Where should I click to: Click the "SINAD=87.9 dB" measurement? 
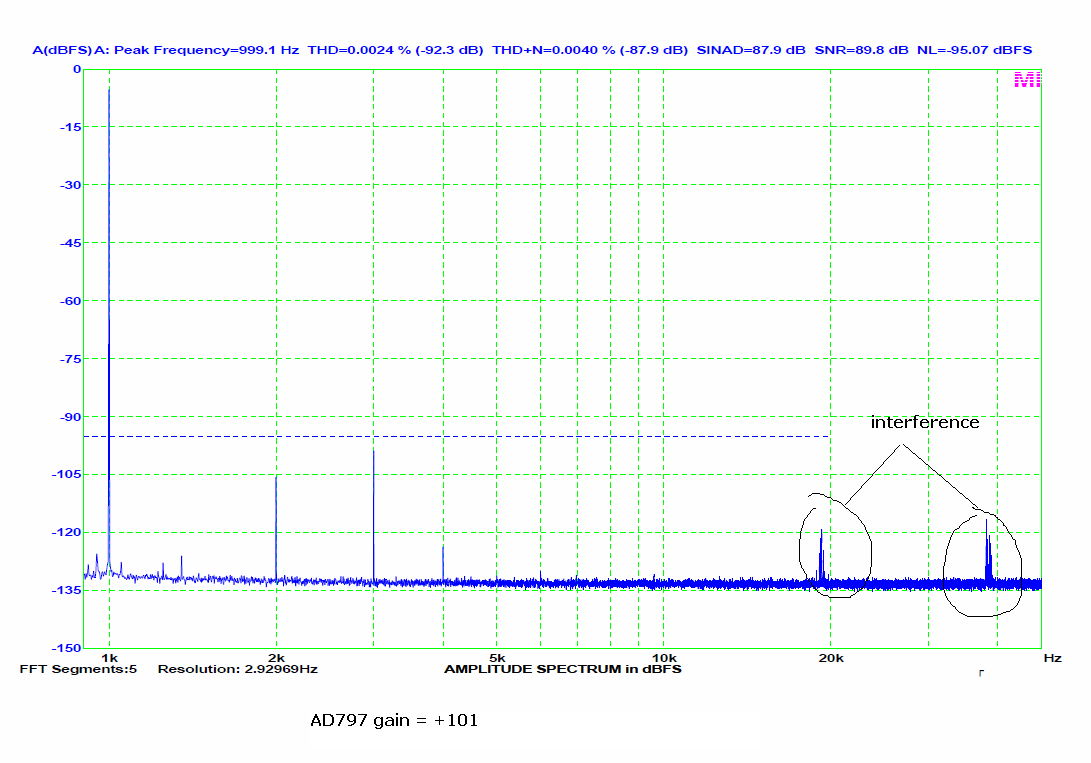pos(751,50)
